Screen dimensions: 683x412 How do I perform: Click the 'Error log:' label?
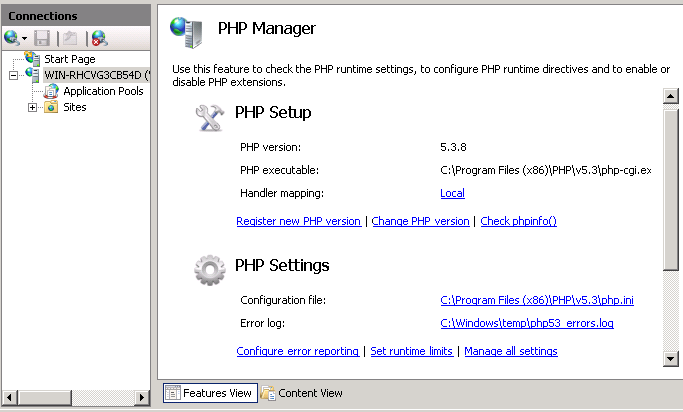coord(263,323)
